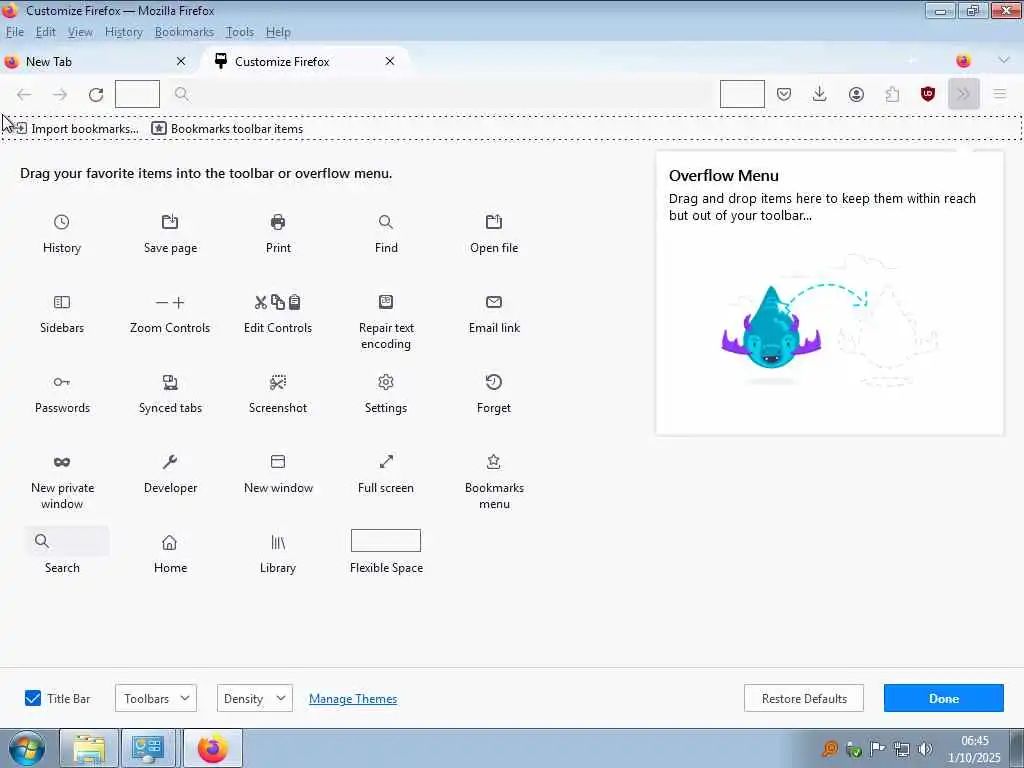Open the View menu

click(80, 32)
